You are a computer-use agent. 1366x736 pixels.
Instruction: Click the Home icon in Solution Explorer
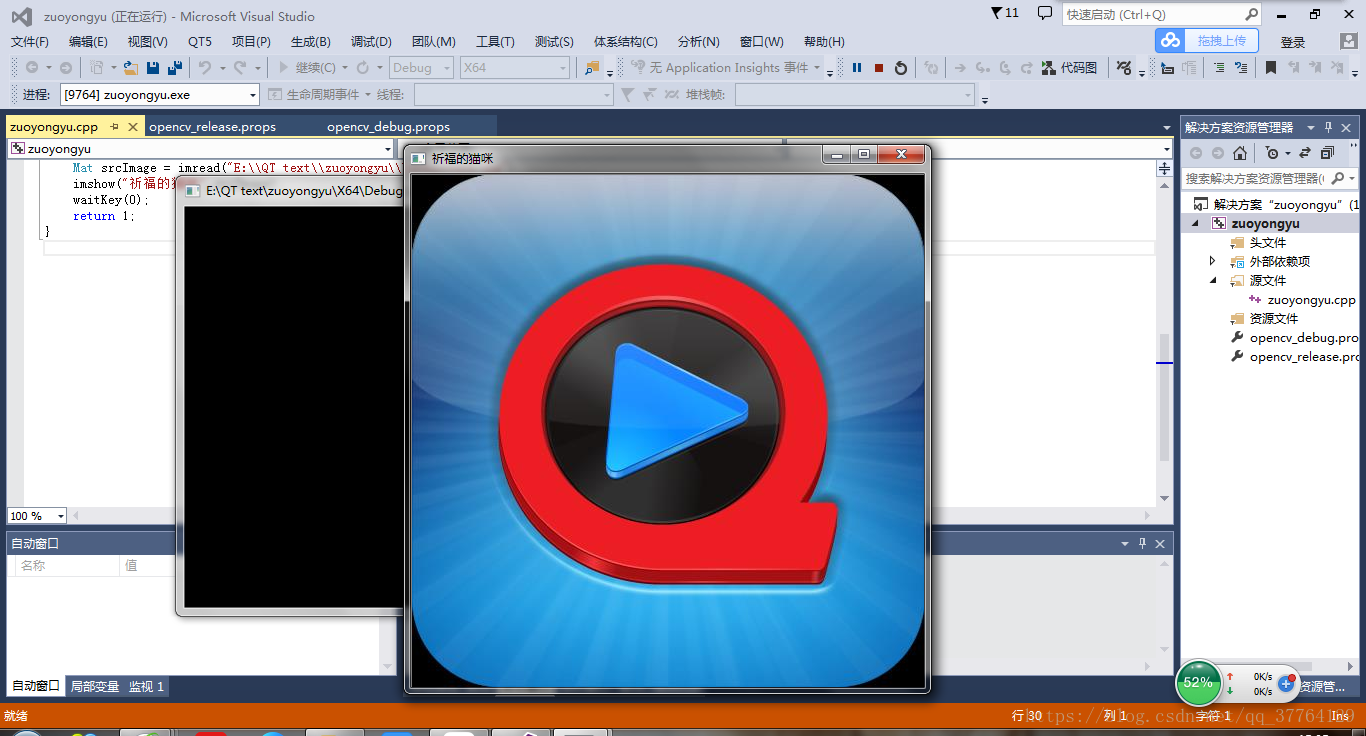pyautogui.click(x=1240, y=153)
